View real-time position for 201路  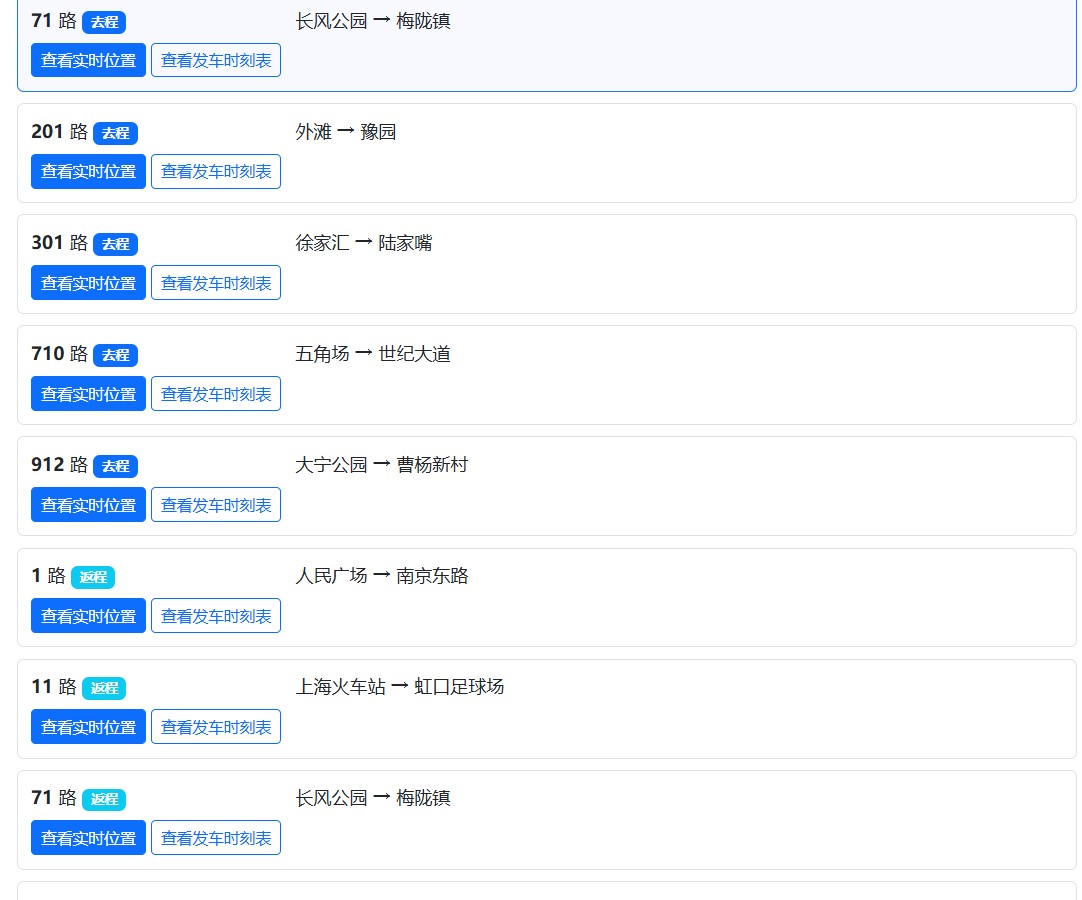pyautogui.click(x=88, y=171)
